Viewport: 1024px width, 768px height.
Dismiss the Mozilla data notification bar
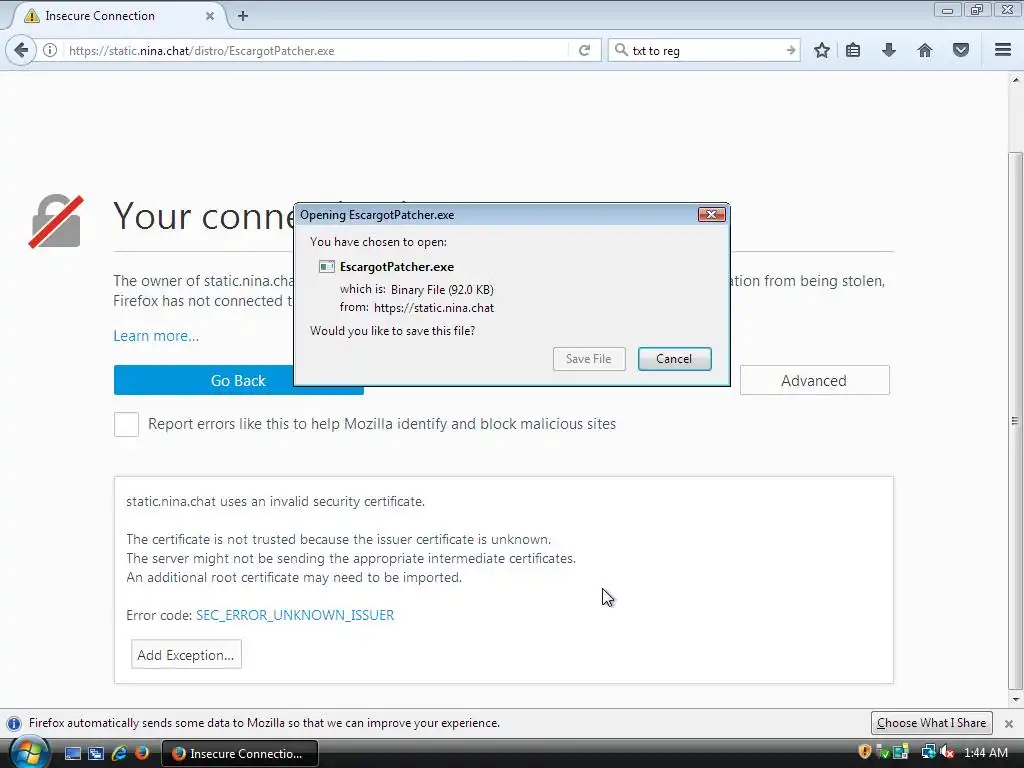[1009, 724]
